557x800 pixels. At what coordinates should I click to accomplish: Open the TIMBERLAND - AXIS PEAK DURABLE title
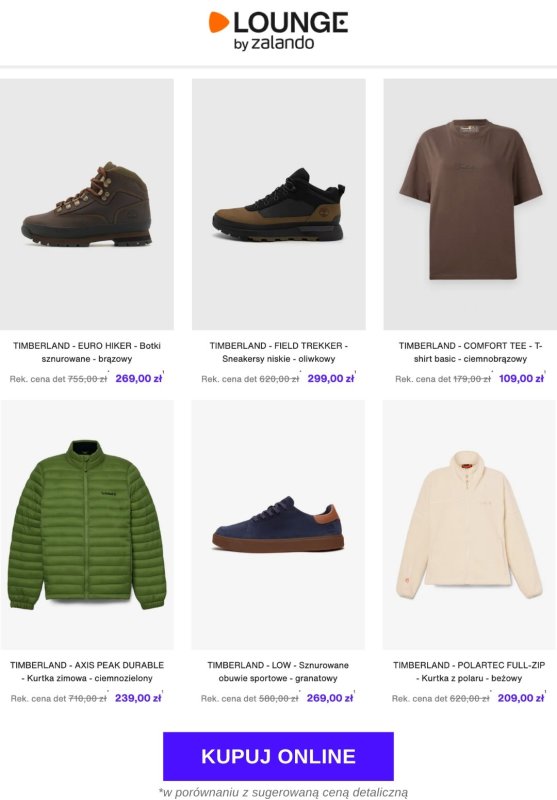point(87,671)
